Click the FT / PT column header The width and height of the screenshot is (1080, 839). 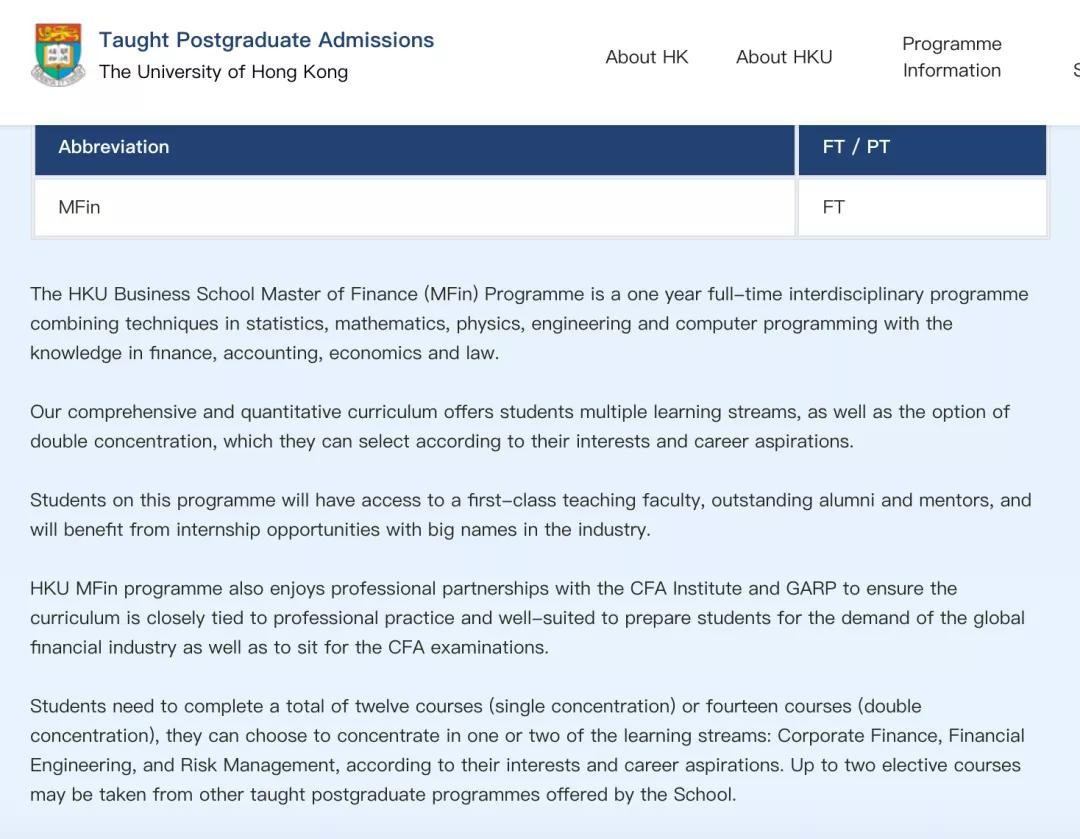(922, 147)
